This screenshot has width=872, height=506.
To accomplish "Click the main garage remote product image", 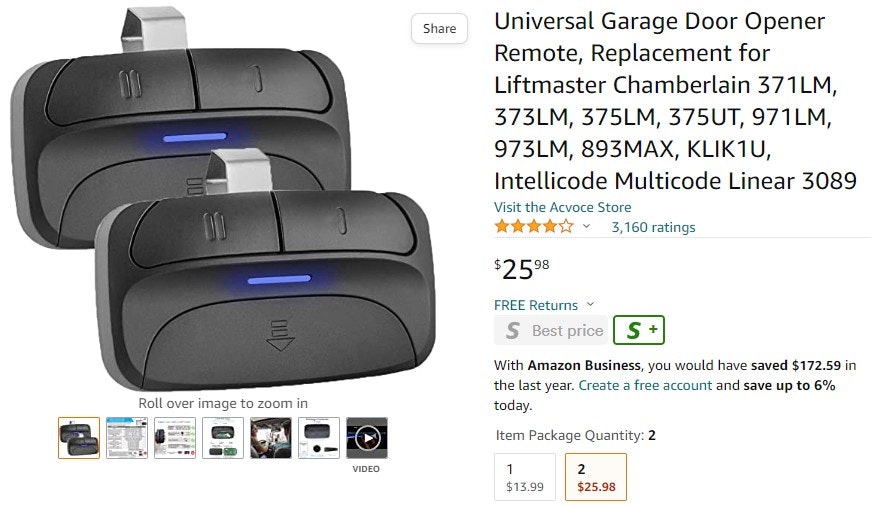I will pyautogui.click(x=222, y=199).
